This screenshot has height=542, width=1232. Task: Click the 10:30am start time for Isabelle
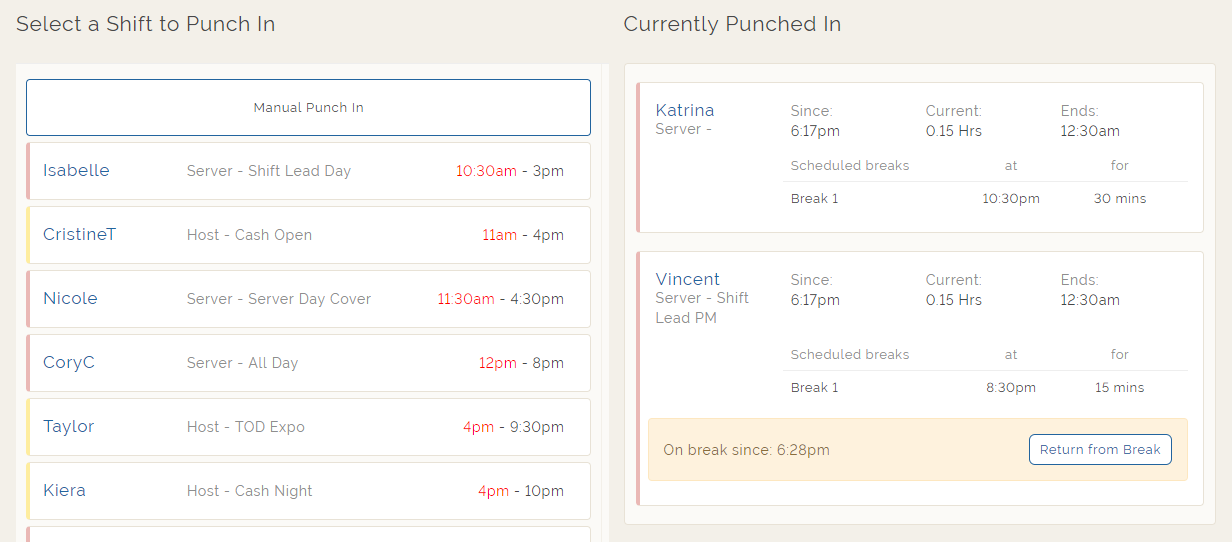[486, 171]
